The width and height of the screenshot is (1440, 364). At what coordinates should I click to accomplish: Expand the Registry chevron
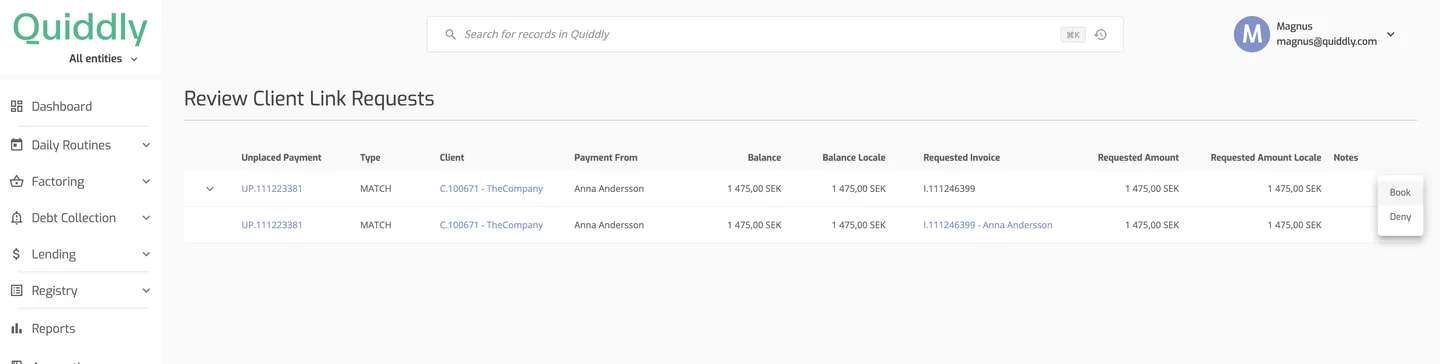pos(146,291)
